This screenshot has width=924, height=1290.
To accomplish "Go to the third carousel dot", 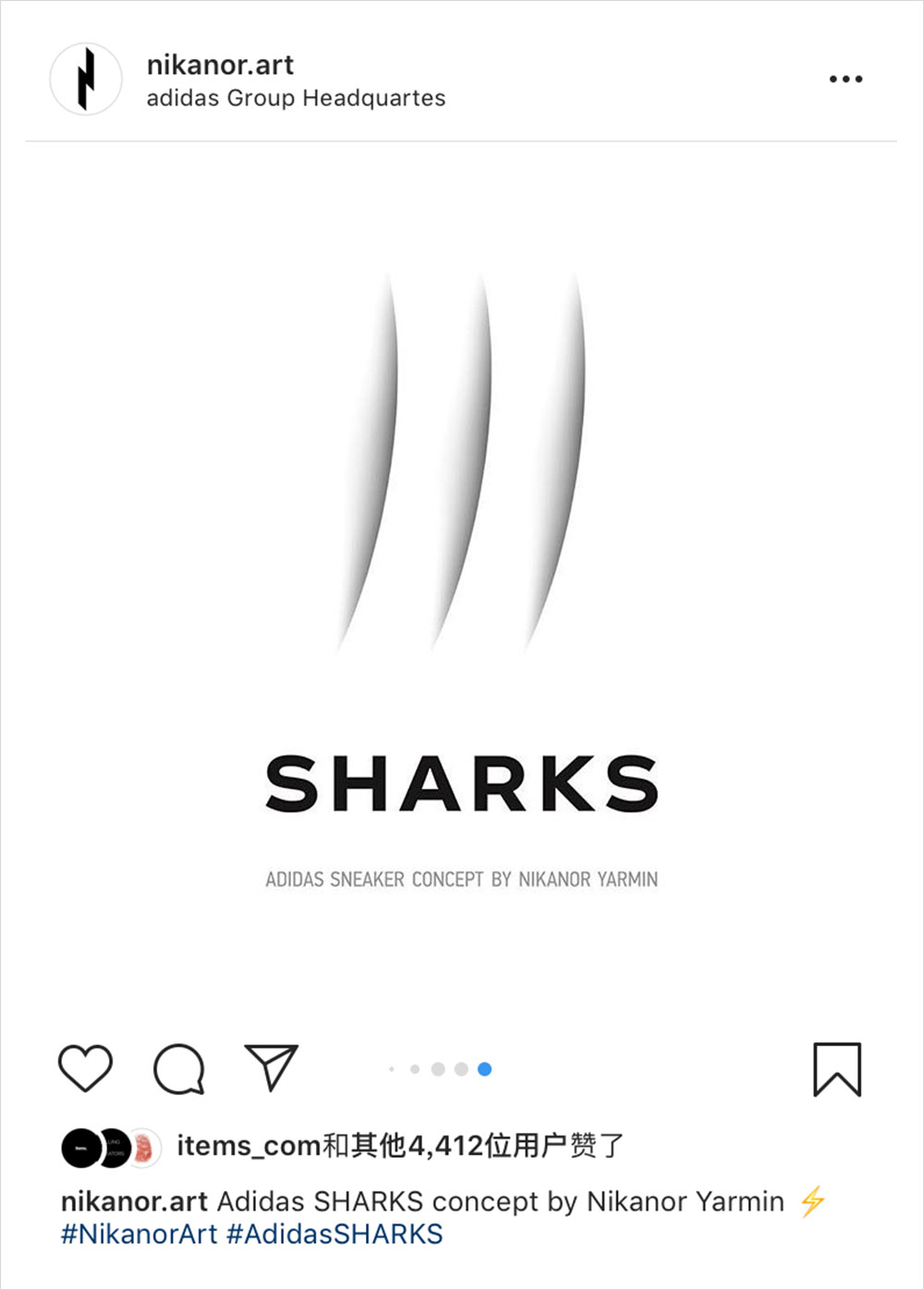I will click(438, 1069).
